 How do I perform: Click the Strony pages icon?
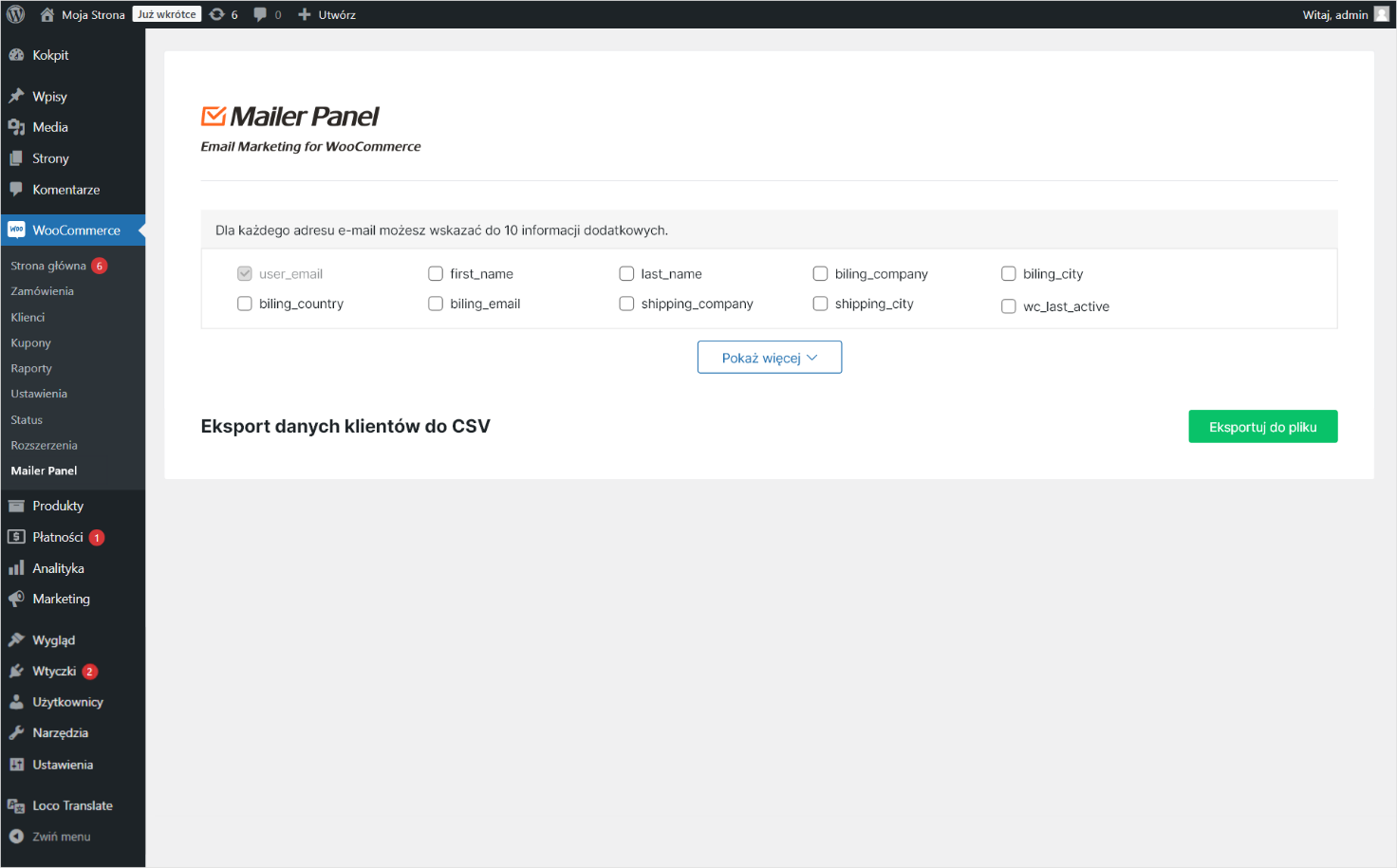[x=16, y=158]
